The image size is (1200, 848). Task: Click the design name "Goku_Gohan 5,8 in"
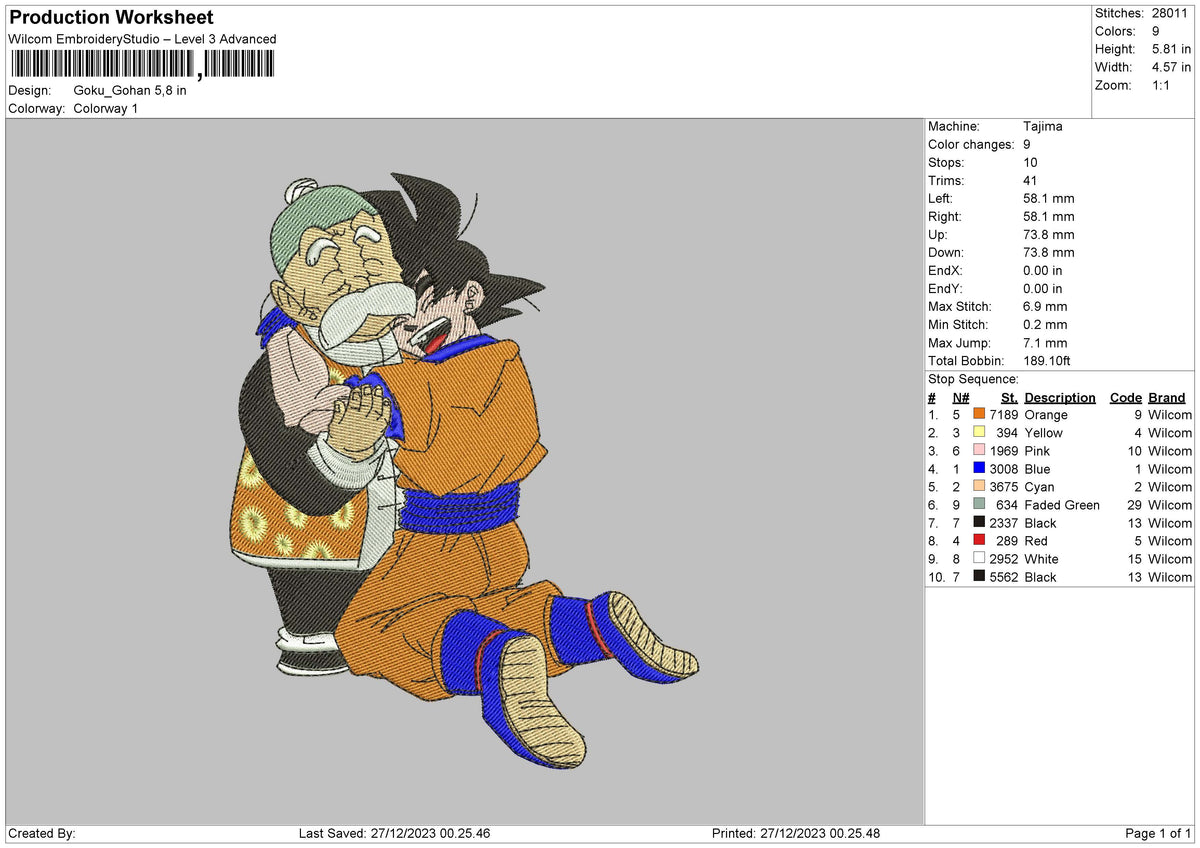pyautogui.click(x=130, y=90)
